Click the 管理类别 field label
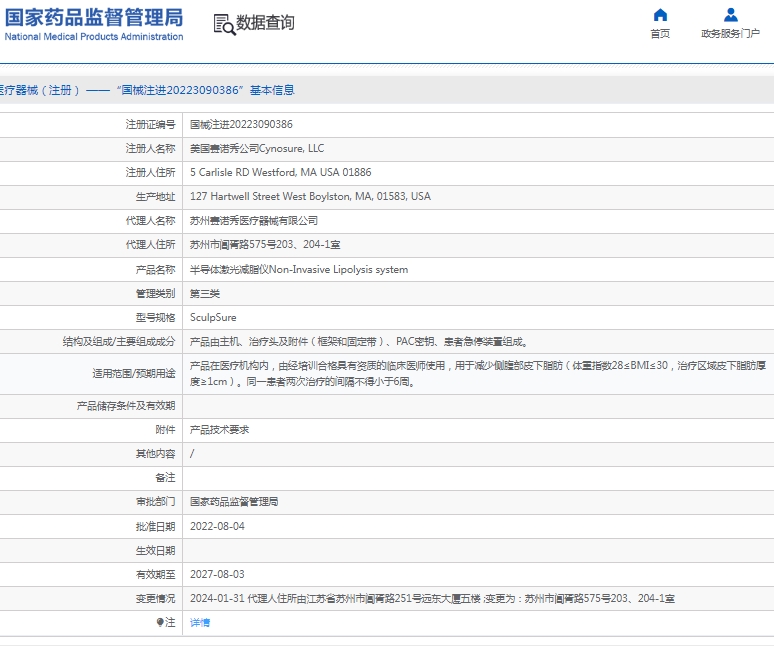 [155, 294]
